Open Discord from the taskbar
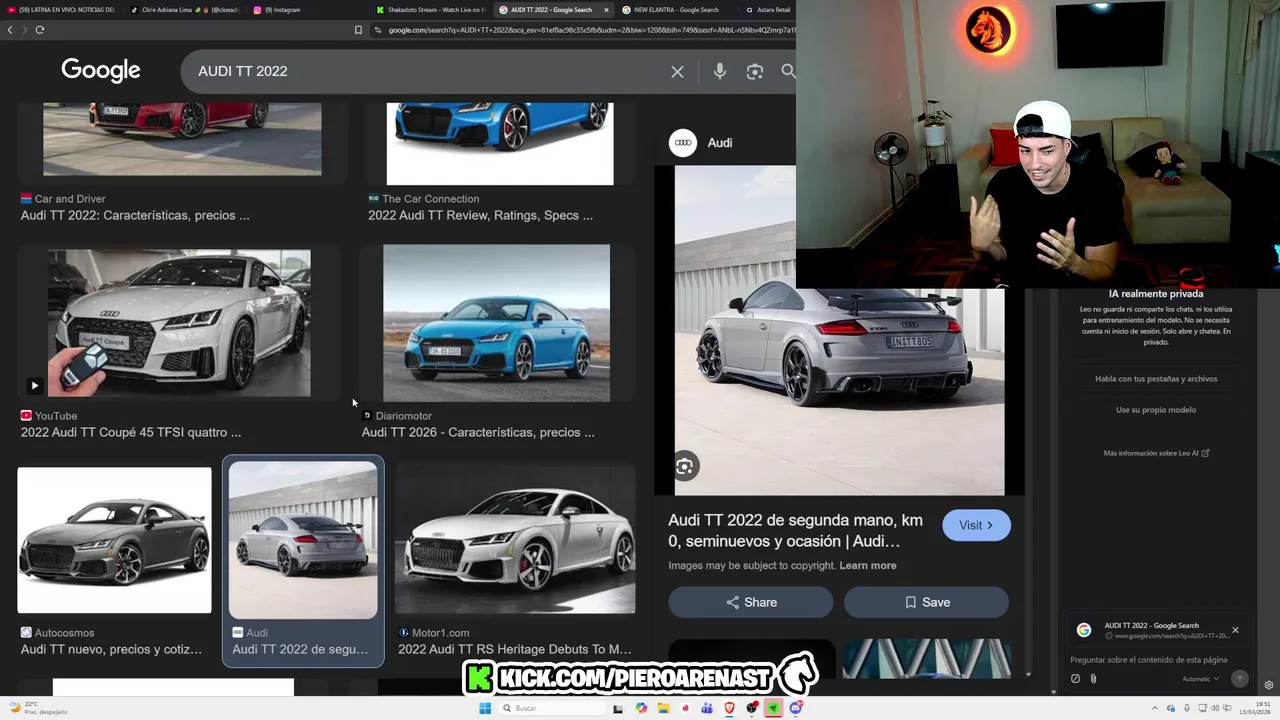This screenshot has height=720, width=1280. pos(795,708)
